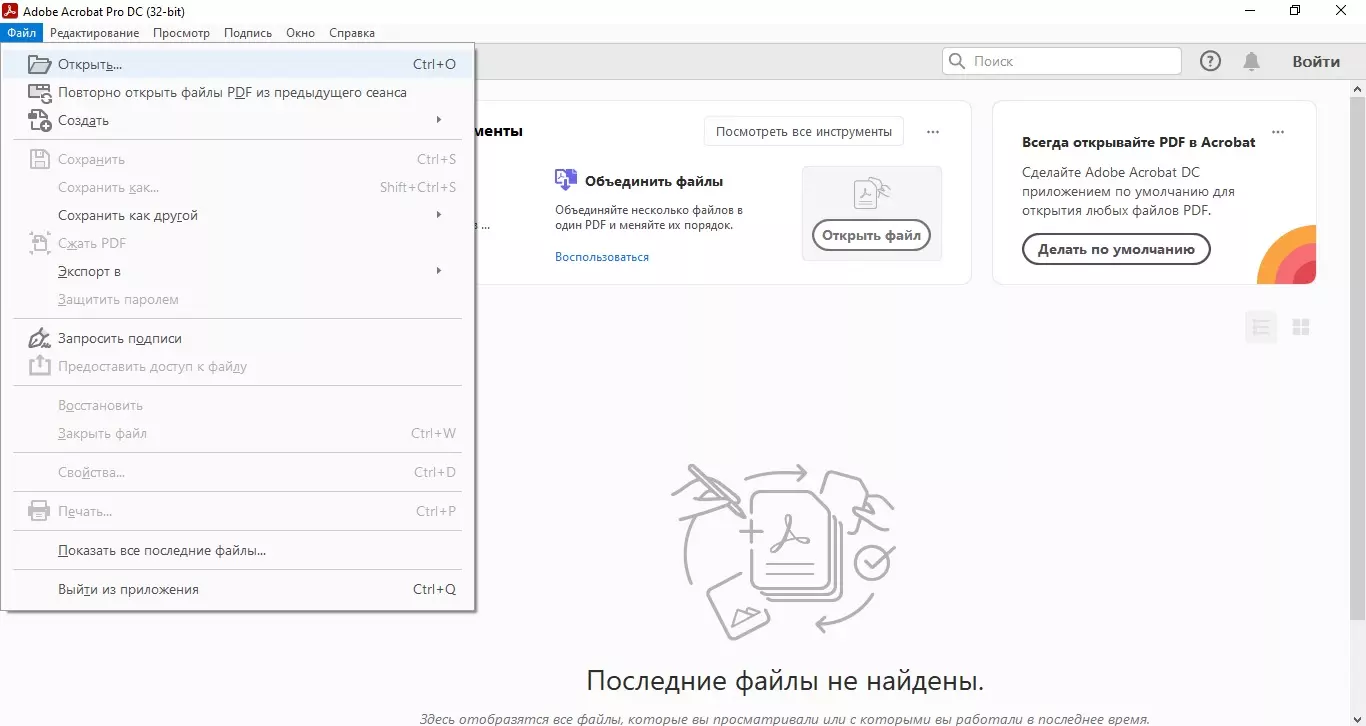Click the Adobe Acrobat title bar logo

tap(11, 11)
